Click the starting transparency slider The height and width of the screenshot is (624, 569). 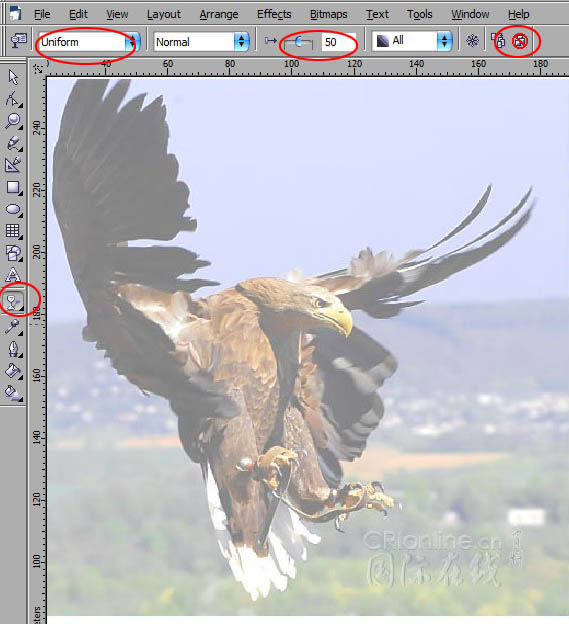[x=298, y=42]
